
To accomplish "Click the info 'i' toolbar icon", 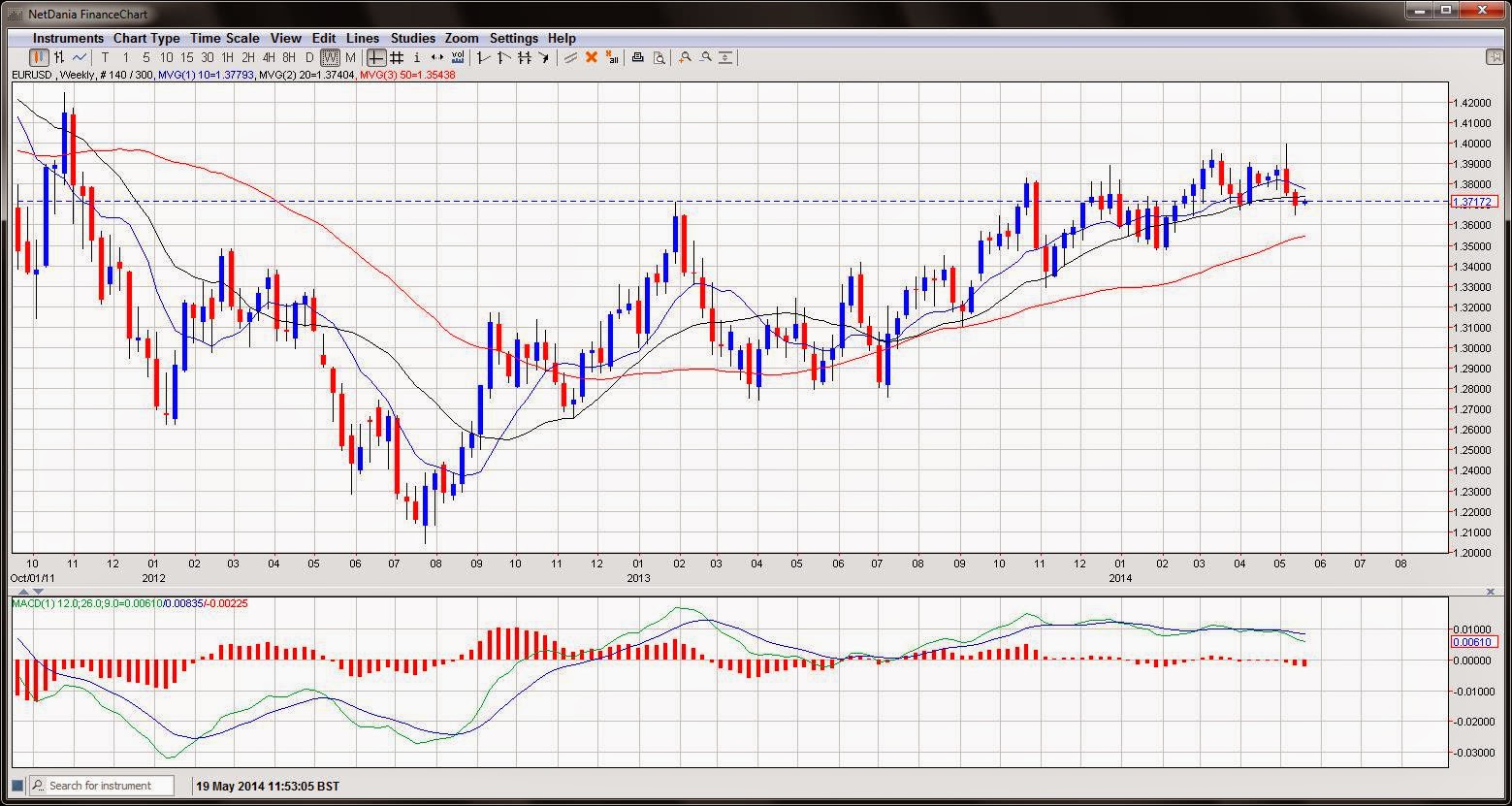I will pyautogui.click(x=417, y=57).
